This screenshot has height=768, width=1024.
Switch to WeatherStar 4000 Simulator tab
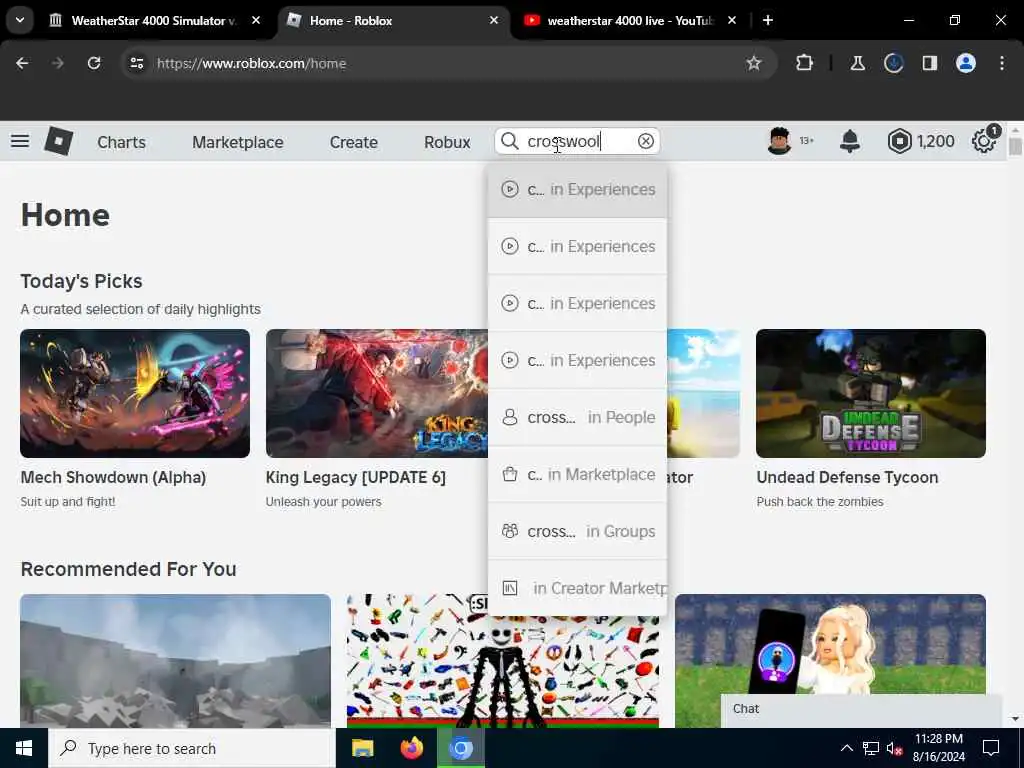153,20
